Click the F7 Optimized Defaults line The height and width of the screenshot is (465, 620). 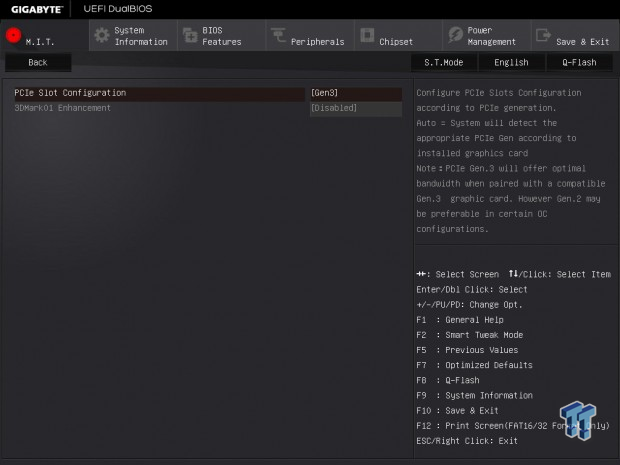click(x=474, y=365)
